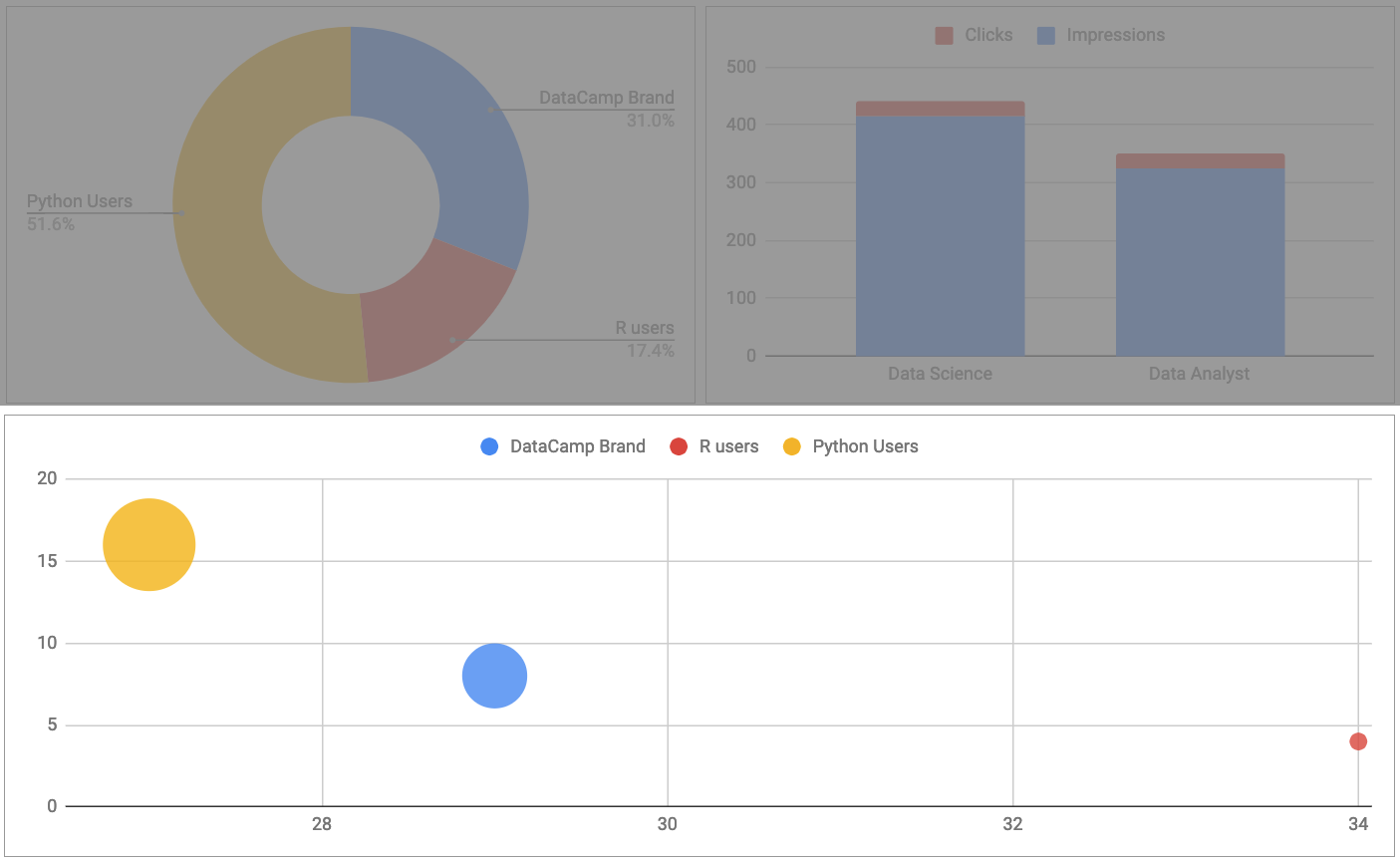Click the Clicks legend swatch in bar chart
The width and height of the screenshot is (1400, 862).
944,35
